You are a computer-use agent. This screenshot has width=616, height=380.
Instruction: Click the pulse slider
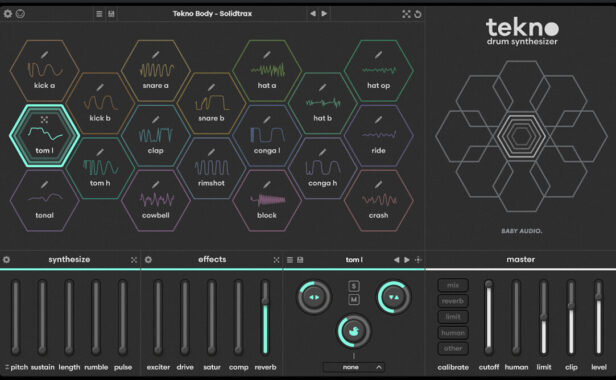pos(123,317)
